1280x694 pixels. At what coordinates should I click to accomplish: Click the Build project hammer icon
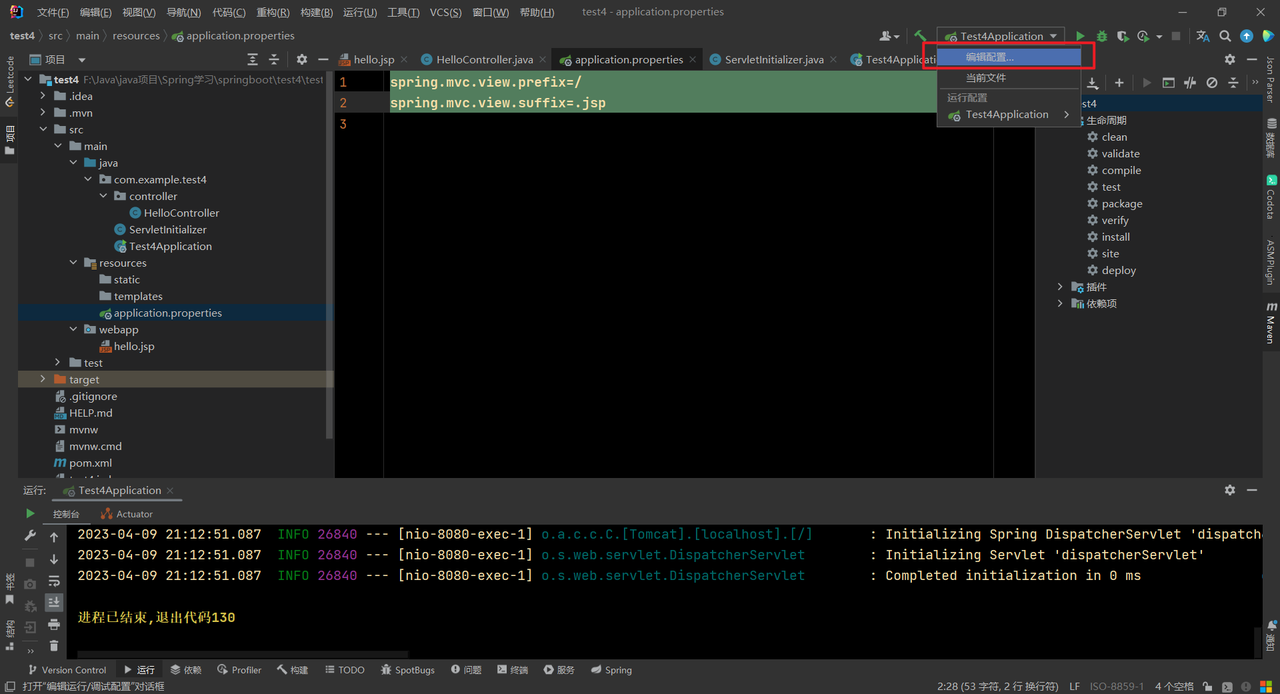[920, 36]
